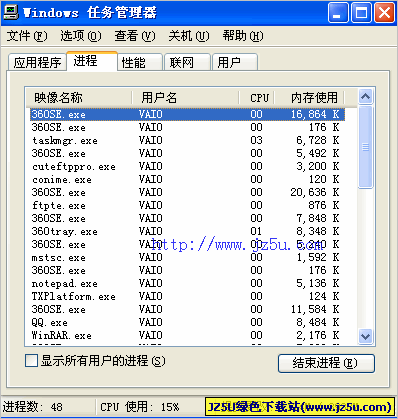Enable 显示所有用户的进程 checkbox
The width and height of the screenshot is (398, 419).
[31, 361]
